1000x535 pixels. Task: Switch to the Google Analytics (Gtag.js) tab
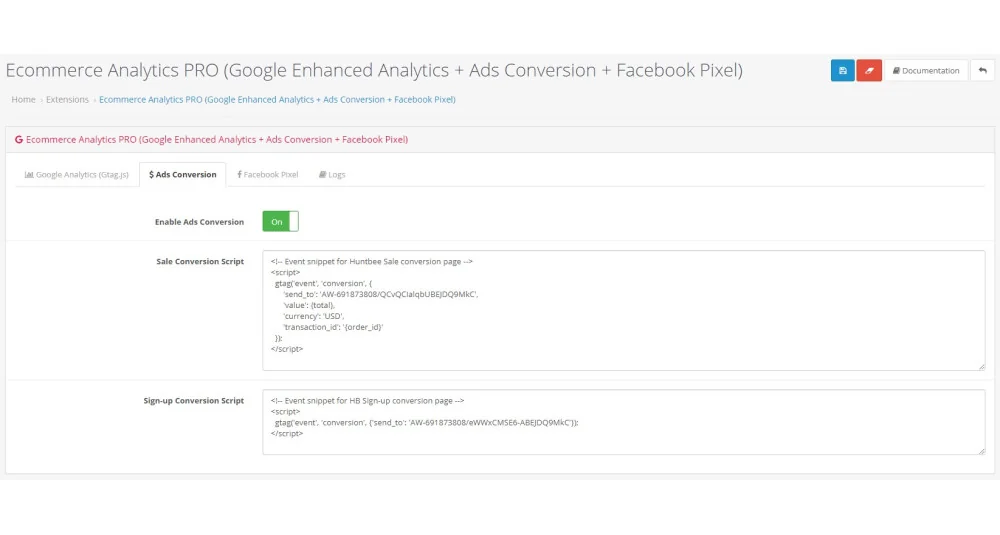click(x=77, y=174)
